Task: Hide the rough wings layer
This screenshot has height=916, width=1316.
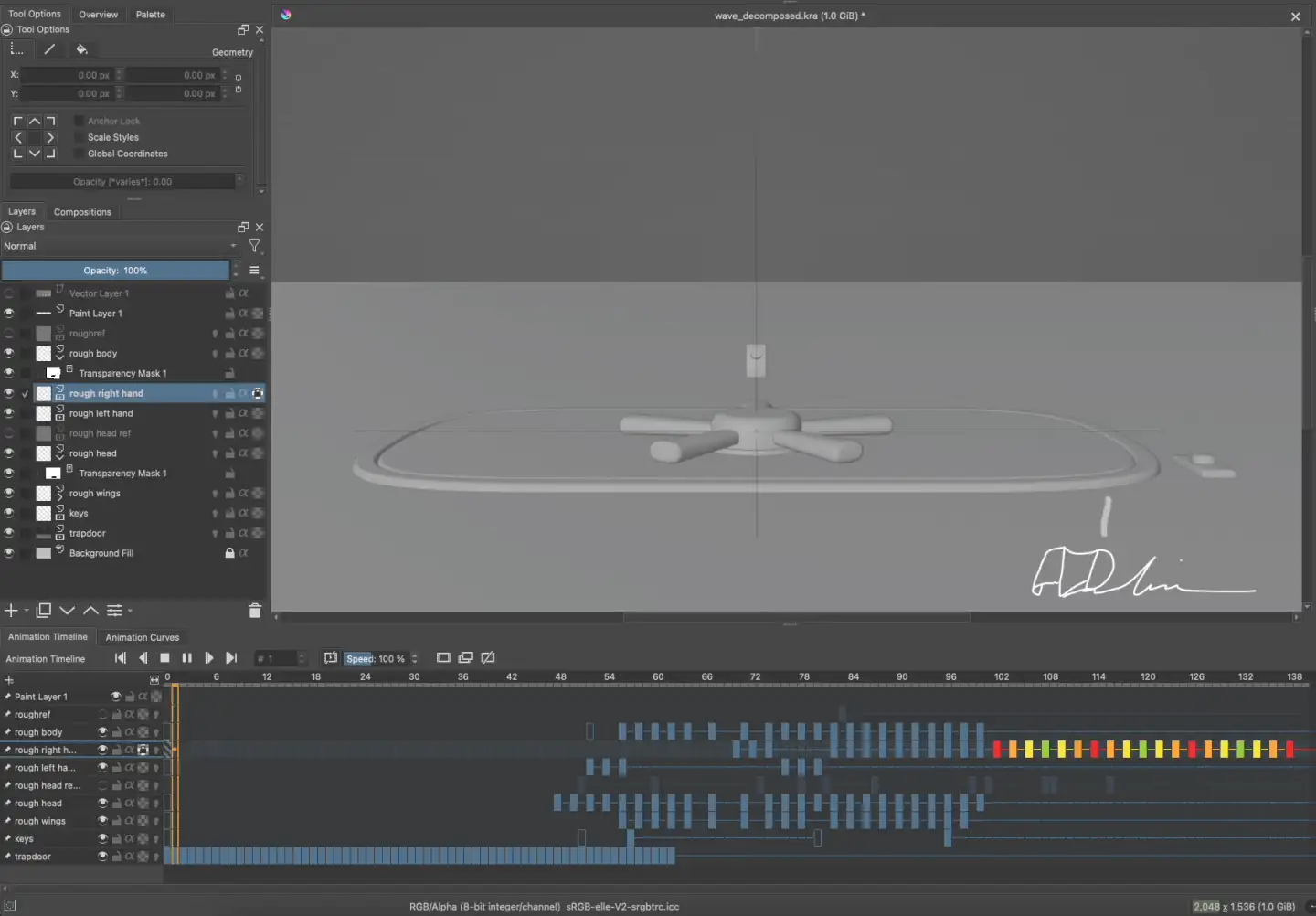Action: point(9,494)
